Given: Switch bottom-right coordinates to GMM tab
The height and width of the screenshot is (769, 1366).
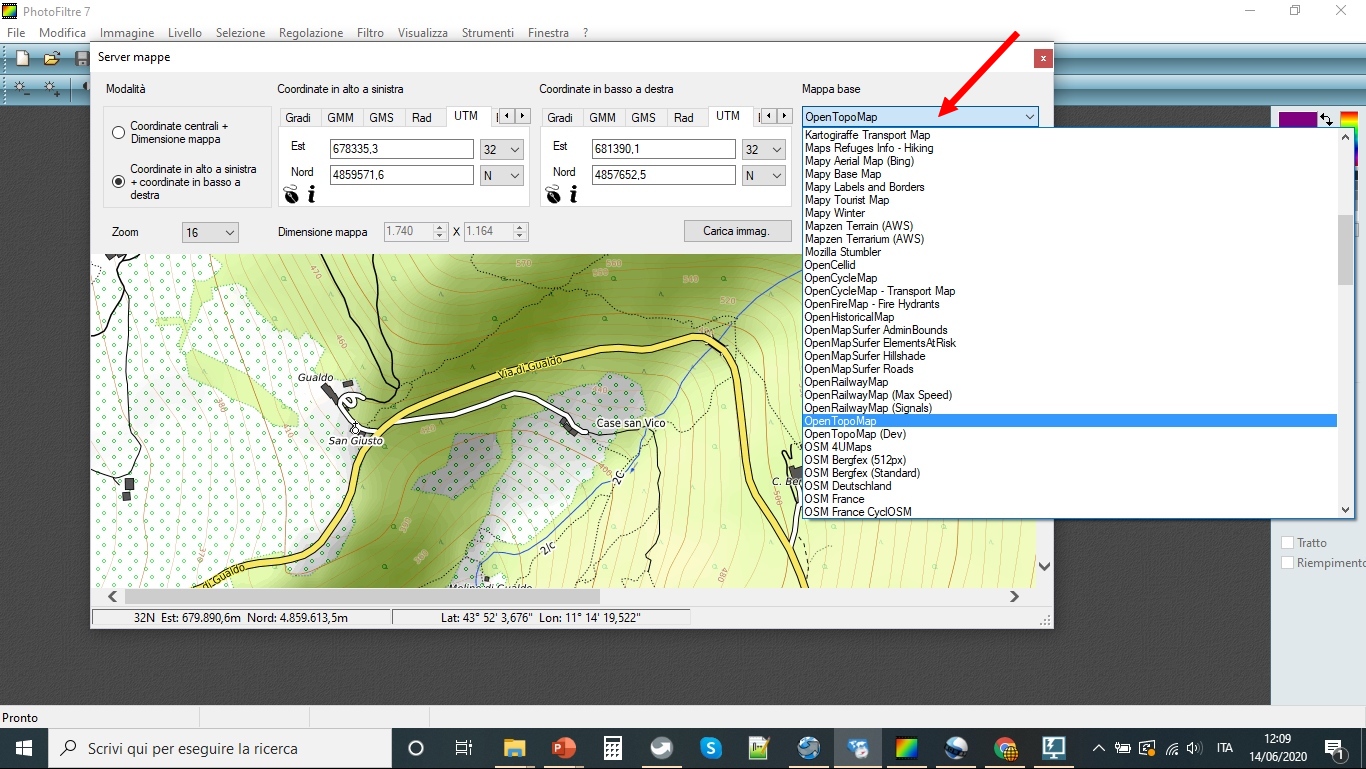Looking at the screenshot, I should (602, 118).
